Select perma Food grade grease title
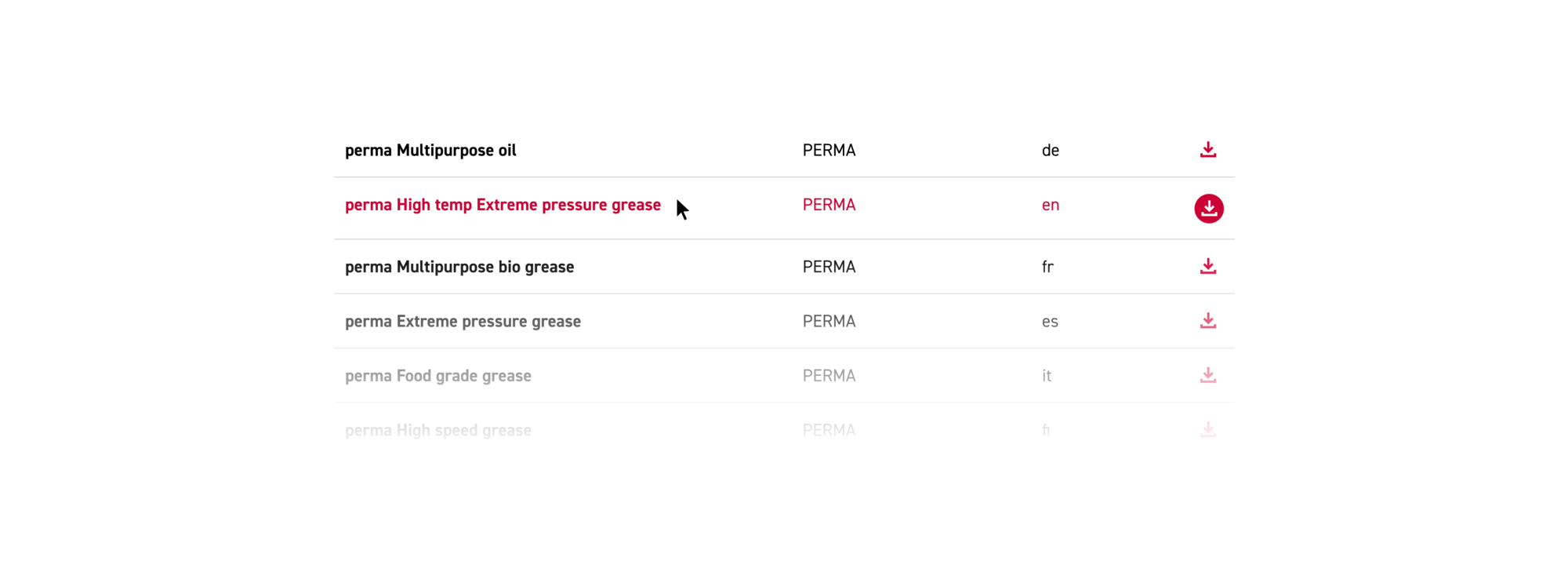This screenshot has height=572, width=1568. [438, 376]
